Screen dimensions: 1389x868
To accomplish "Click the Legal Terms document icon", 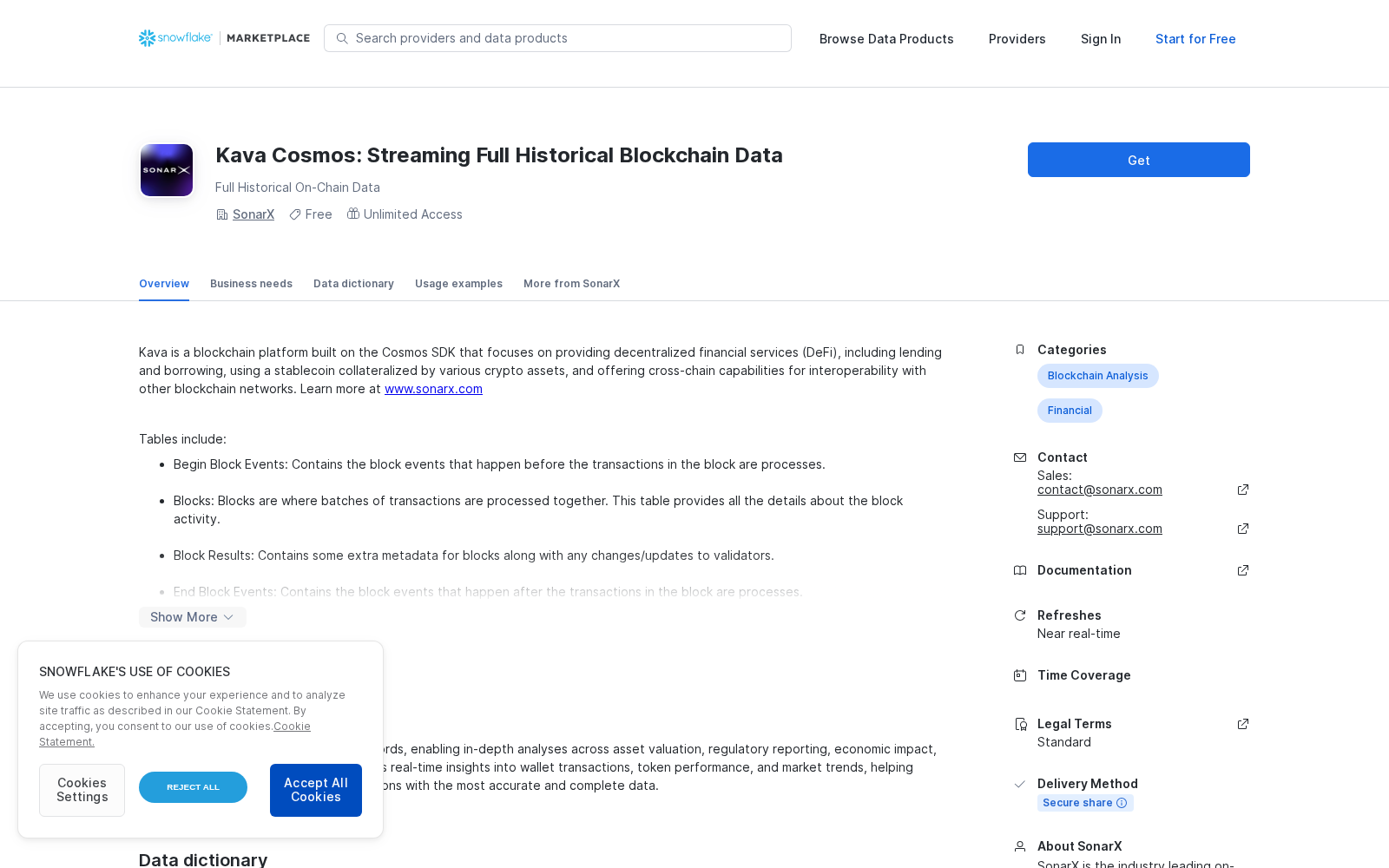I will (1020, 724).
